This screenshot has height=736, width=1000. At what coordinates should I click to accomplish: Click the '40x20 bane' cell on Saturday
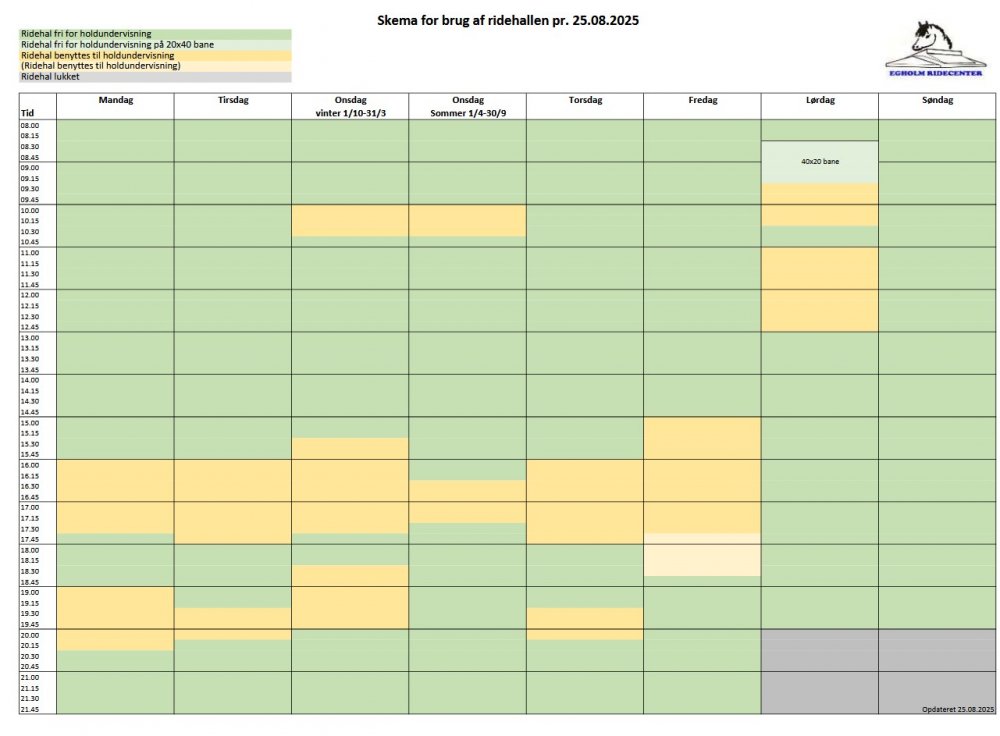pos(820,161)
